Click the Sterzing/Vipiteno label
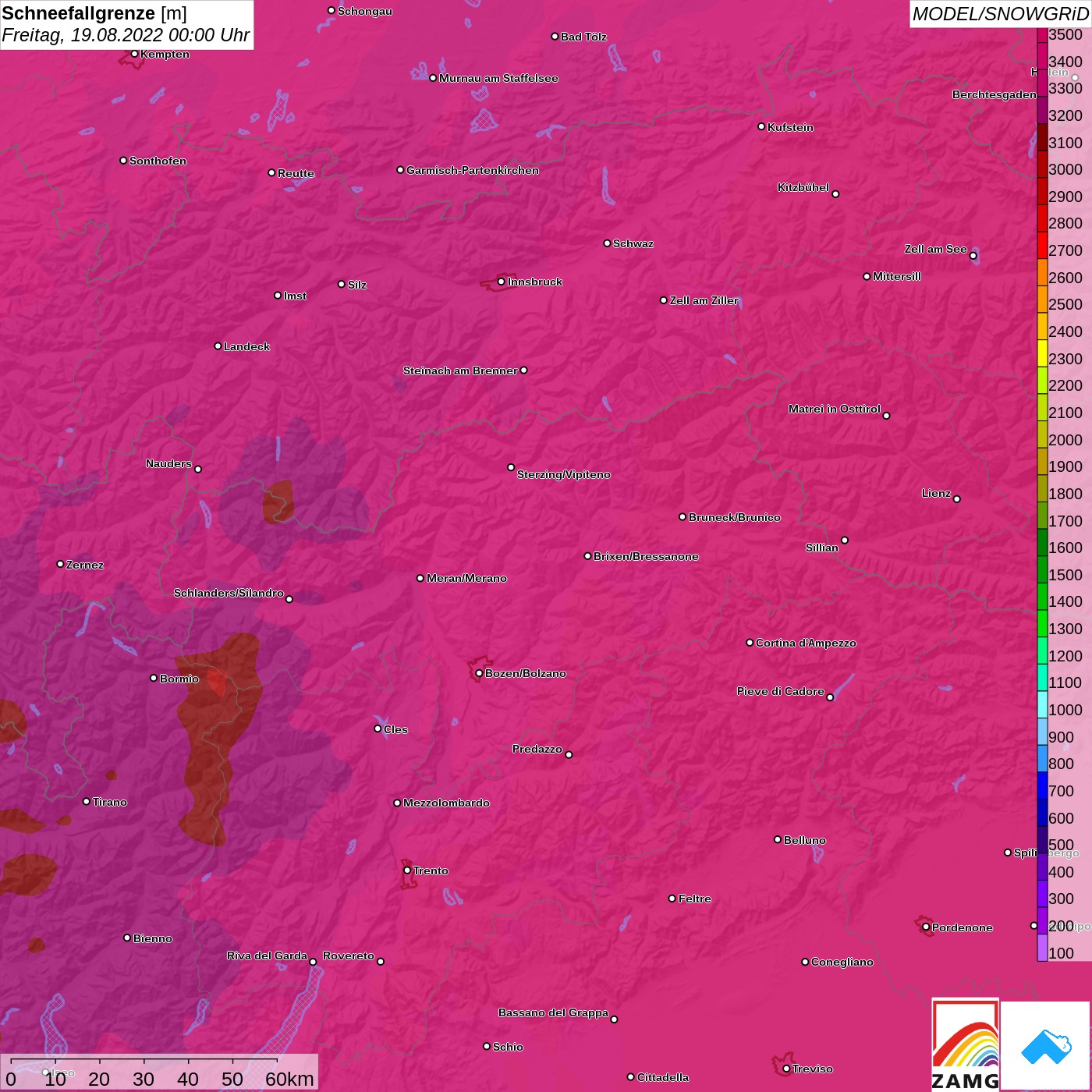 (564, 474)
